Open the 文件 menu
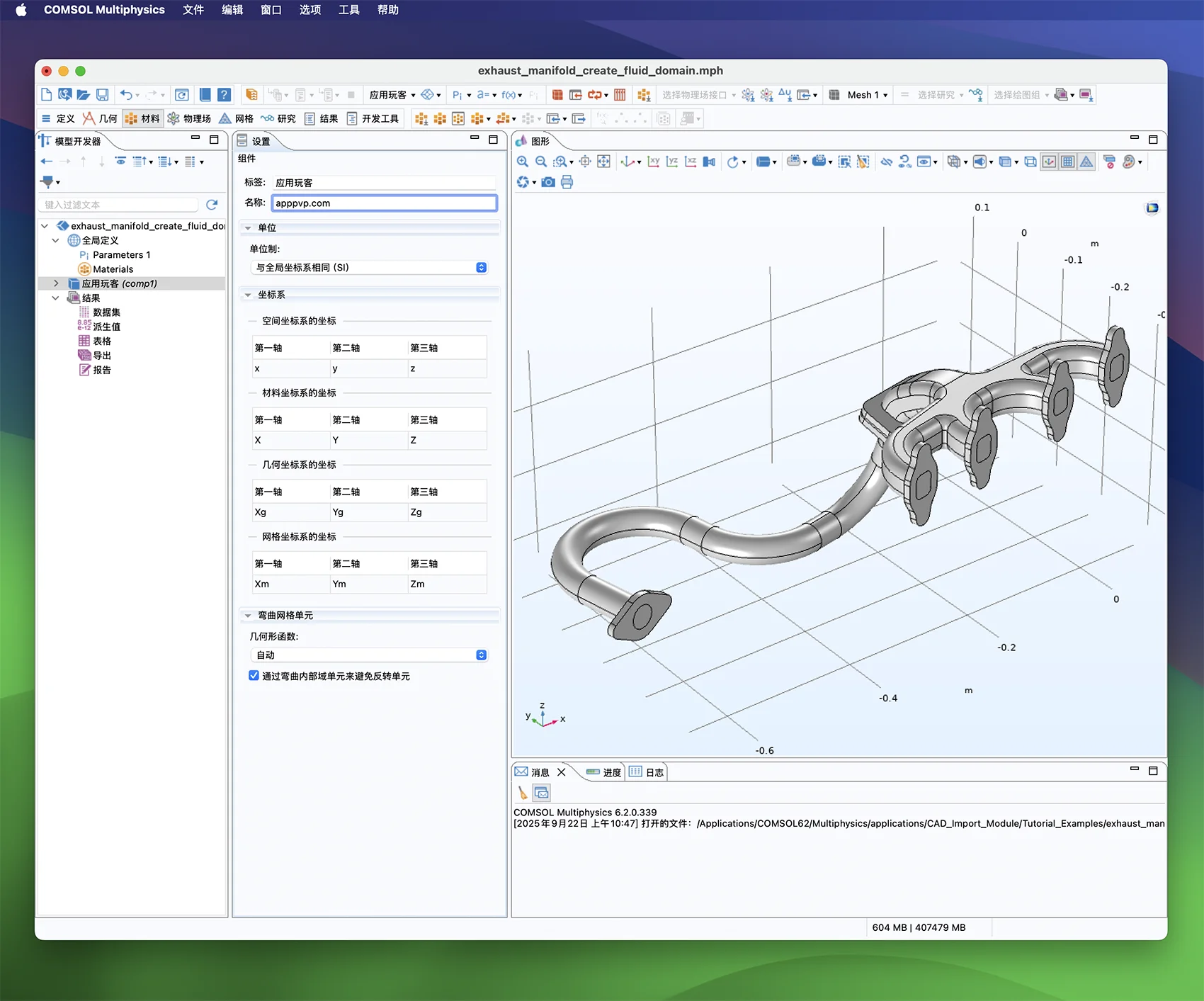This screenshot has width=1204, height=1001. point(193,10)
